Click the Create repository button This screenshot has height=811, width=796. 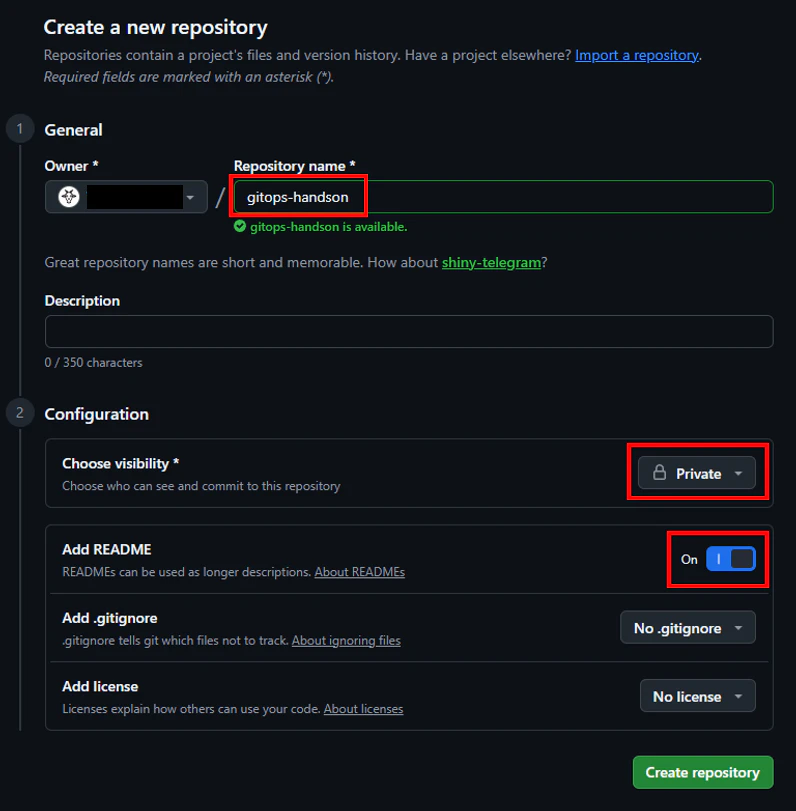point(703,772)
